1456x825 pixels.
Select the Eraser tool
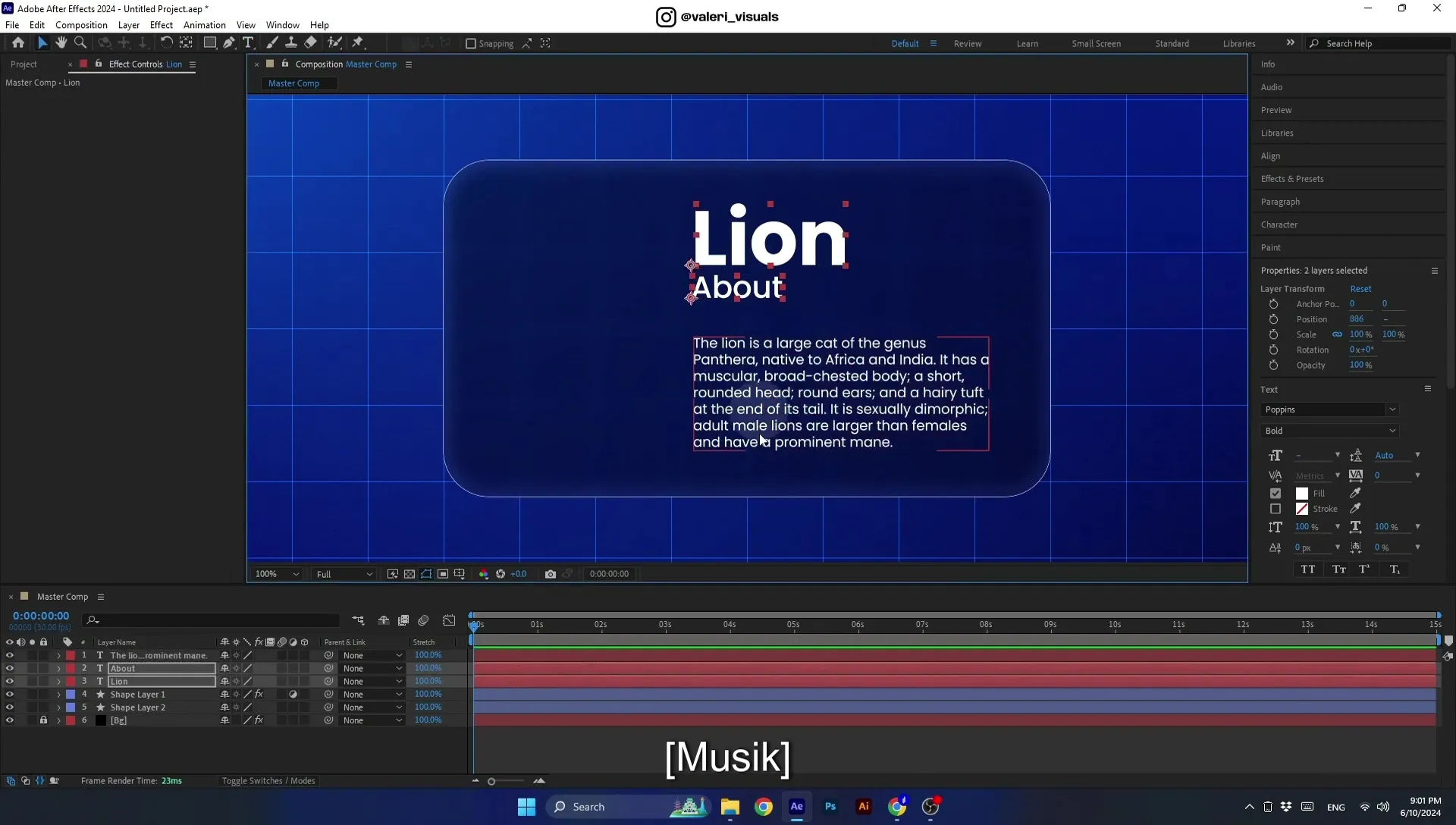pos(311,43)
